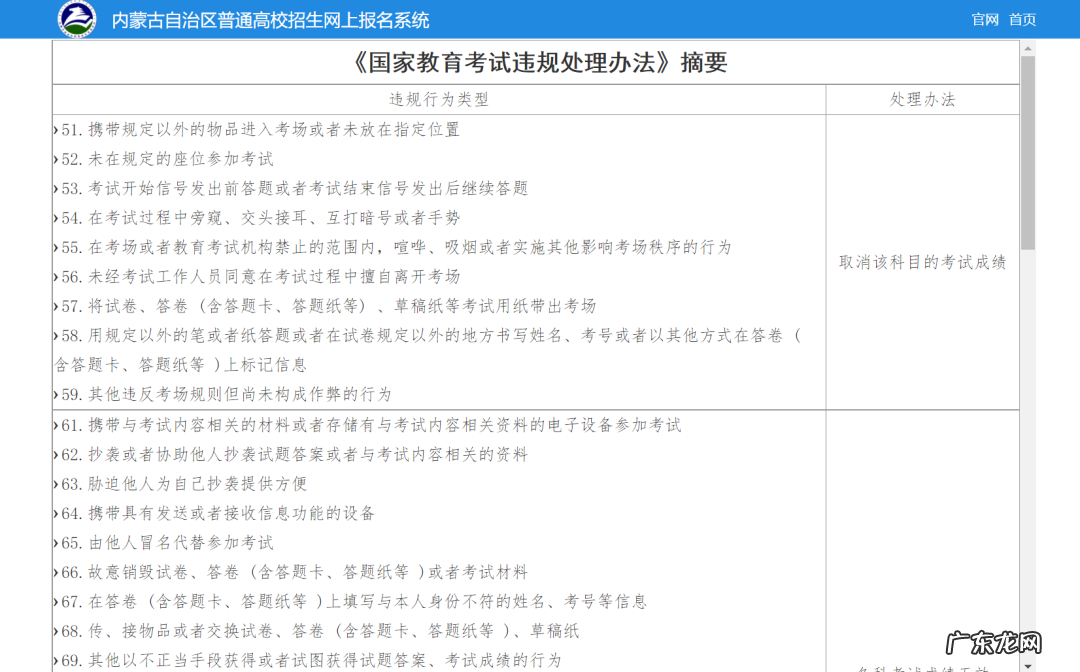Viewport: 1080px width, 672px height.
Task: Expand rule 61 about electronic devices
Action: tap(58, 424)
